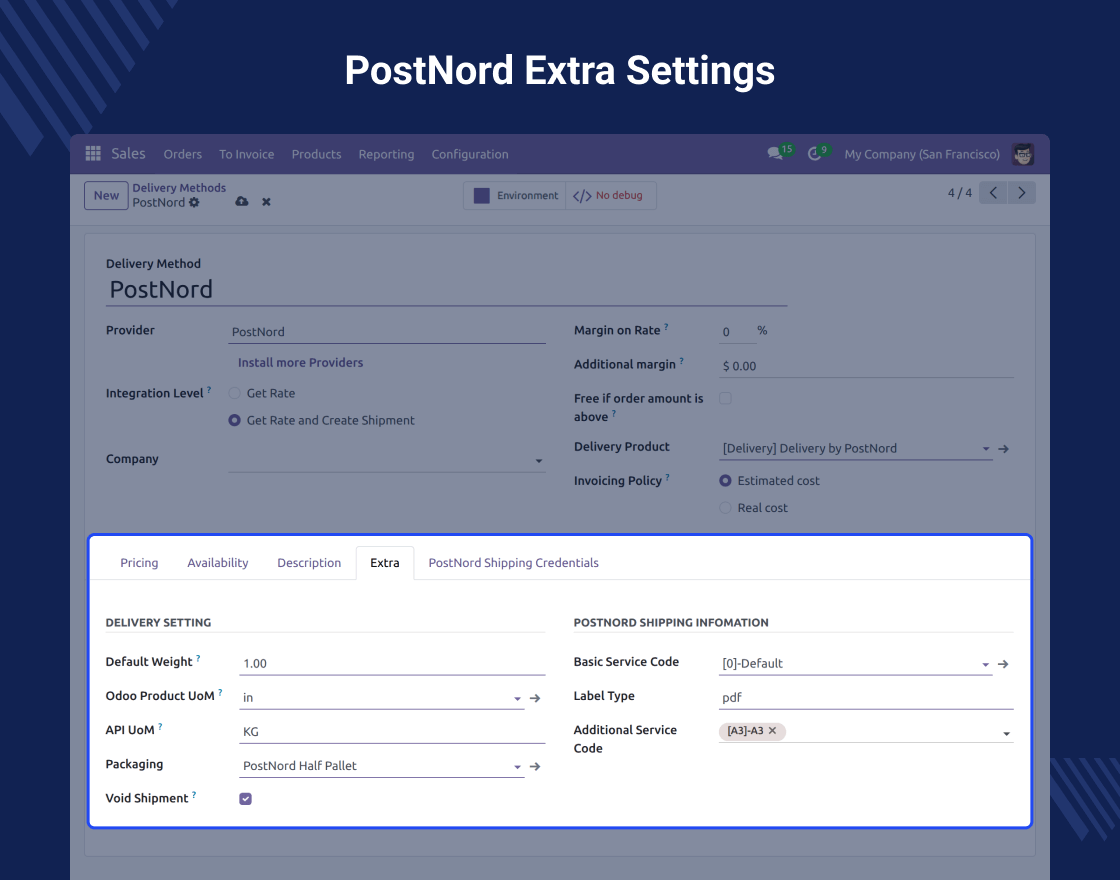Open PostNord Shipping Credentials tab
The image size is (1120, 880).
[514, 563]
